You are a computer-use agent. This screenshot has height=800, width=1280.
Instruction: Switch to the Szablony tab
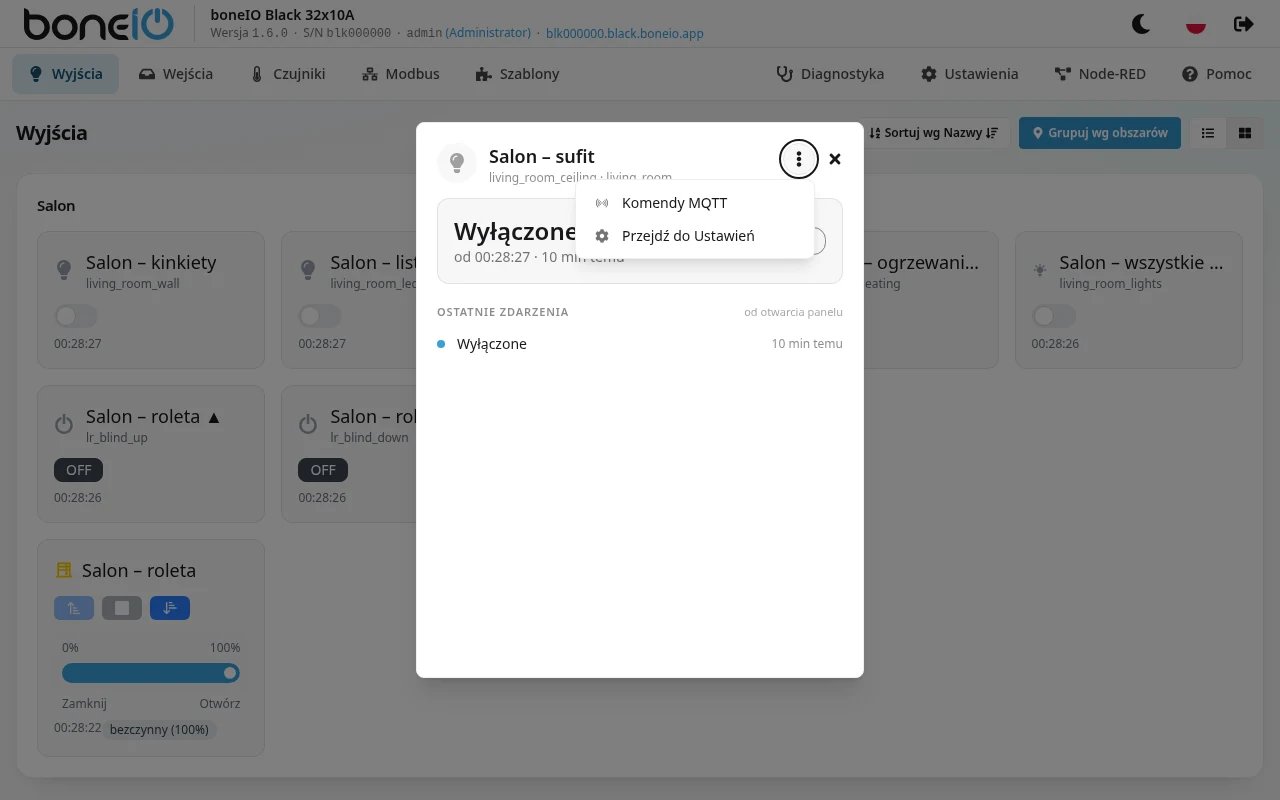(518, 74)
